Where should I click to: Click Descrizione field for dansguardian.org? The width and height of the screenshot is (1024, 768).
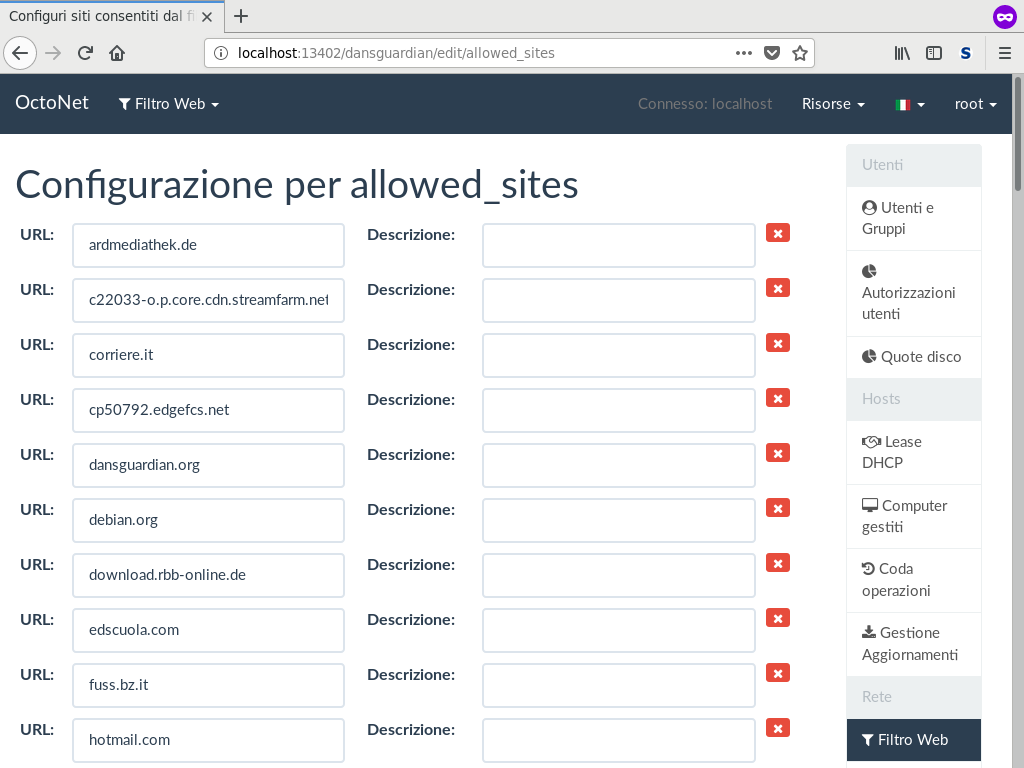618,466
